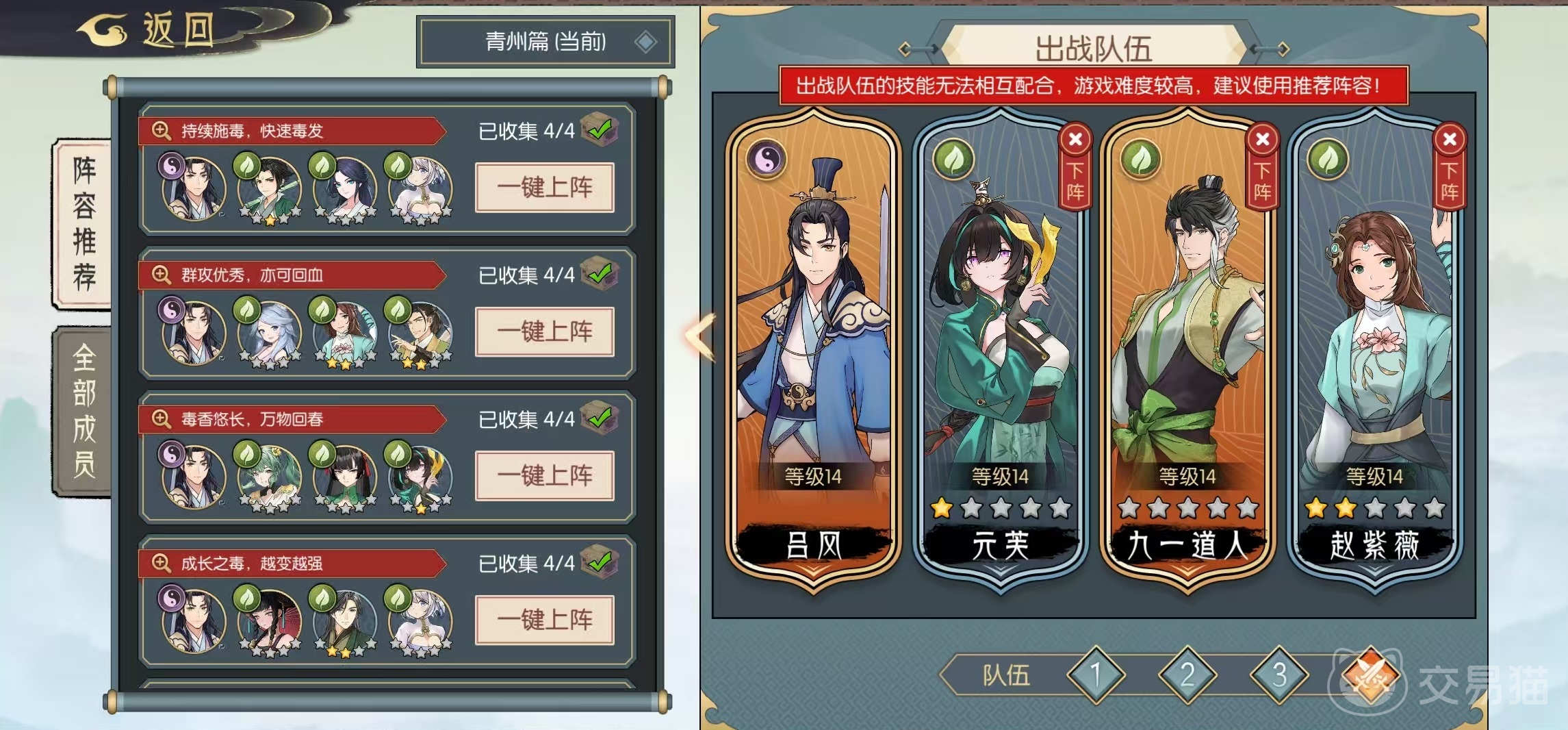This screenshot has height=730, width=1568.
Task: Click the collected checkbox for 成长之毒 lineup
Action: pyautogui.click(x=600, y=562)
